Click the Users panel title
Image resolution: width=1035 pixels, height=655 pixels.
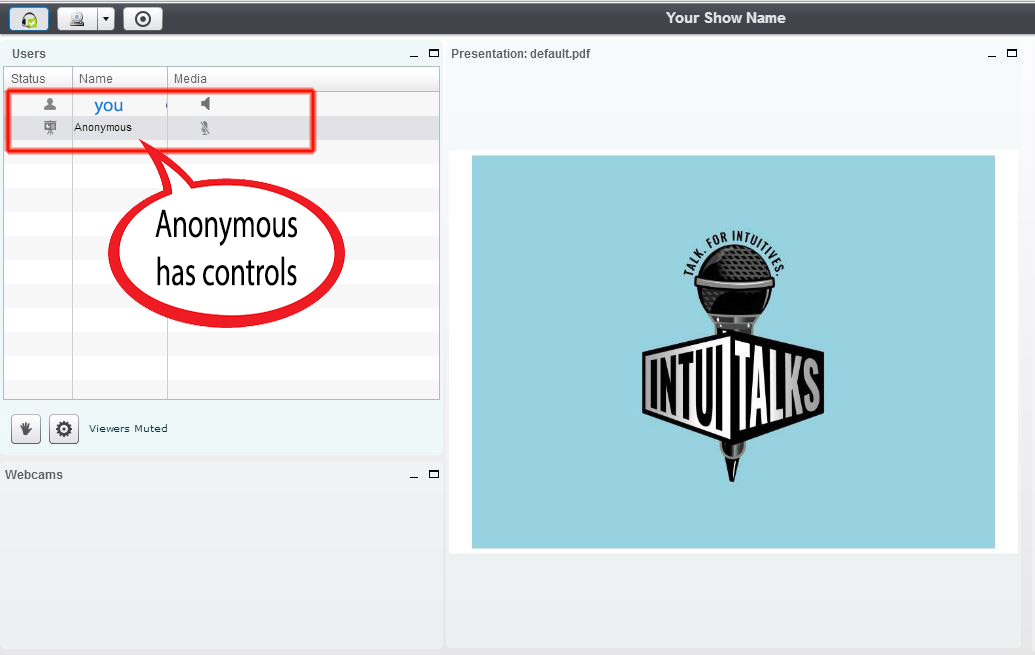[28, 53]
